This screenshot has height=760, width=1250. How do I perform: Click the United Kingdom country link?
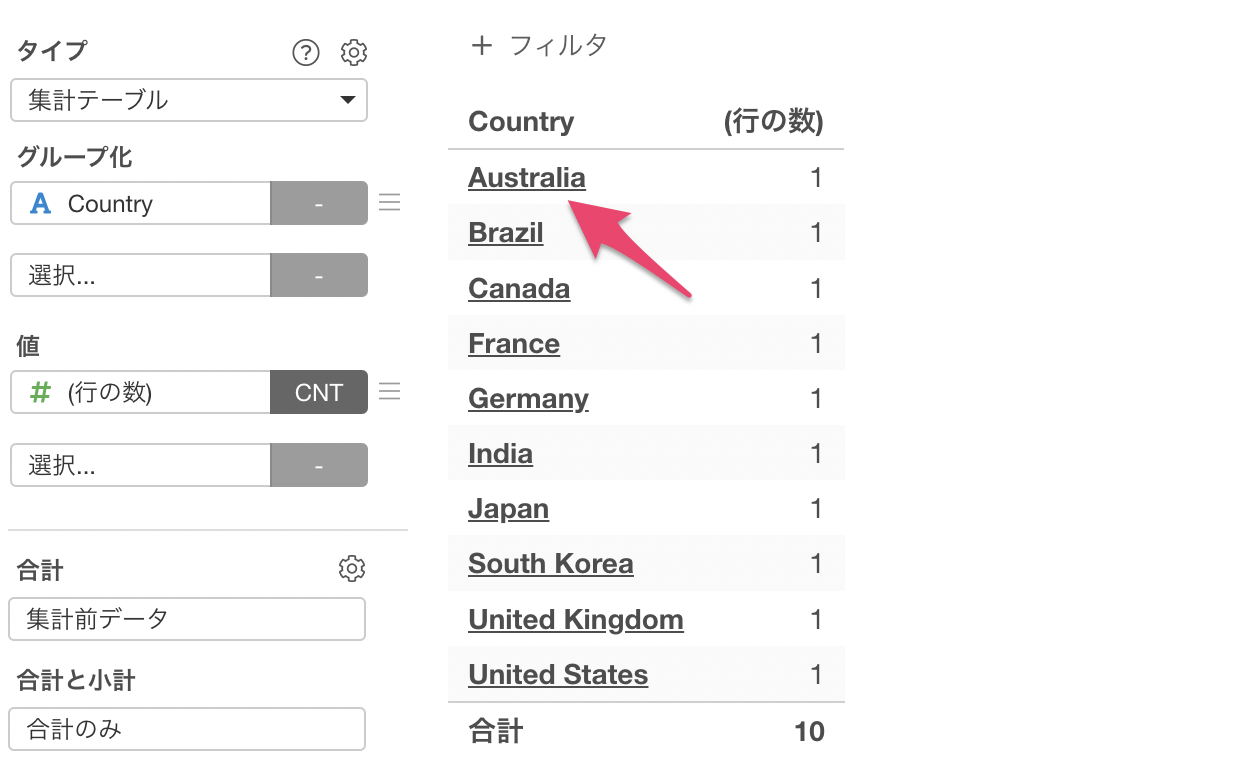[x=575, y=620]
